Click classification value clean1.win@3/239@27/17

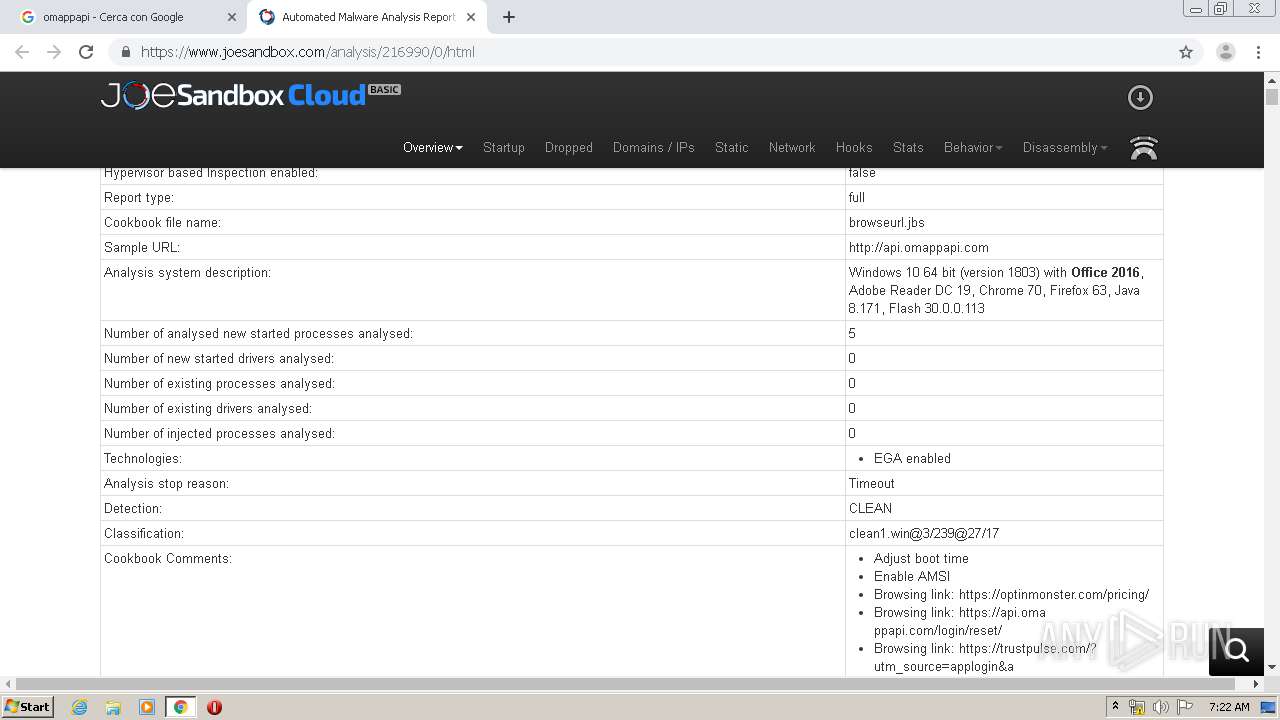click(924, 533)
